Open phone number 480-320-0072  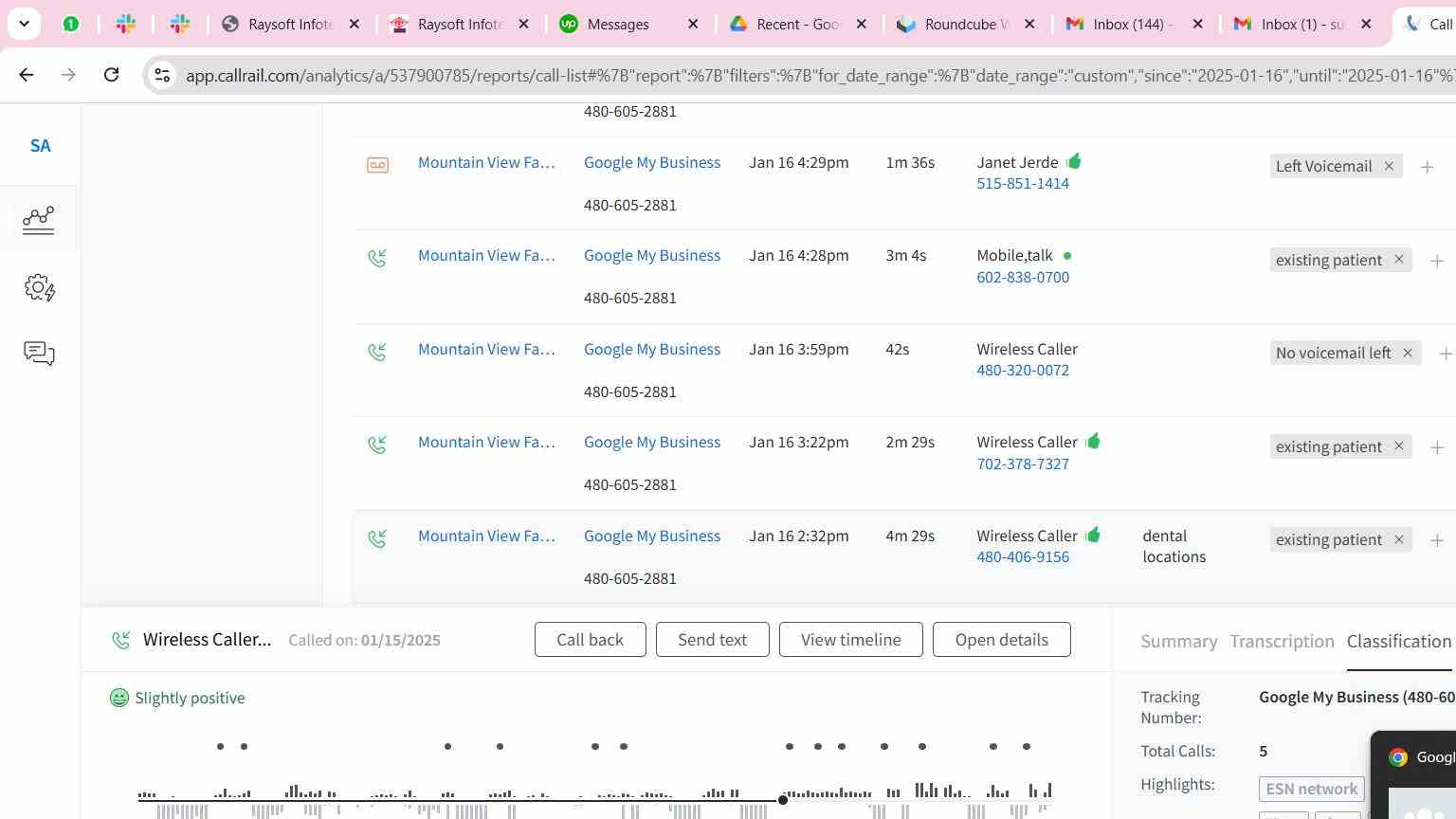(1023, 371)
